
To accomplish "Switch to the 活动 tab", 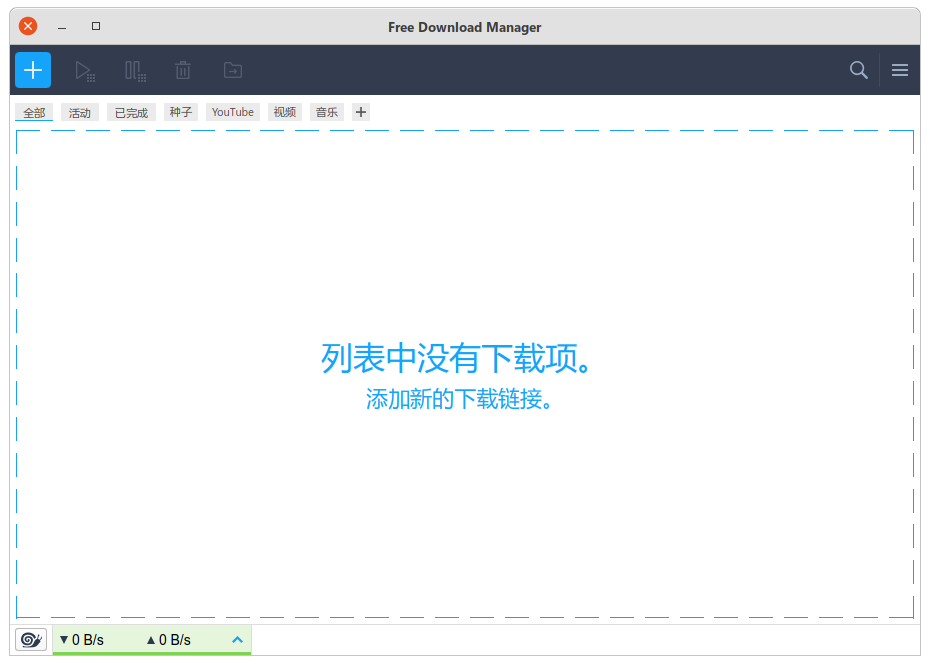I will (79, 112).
